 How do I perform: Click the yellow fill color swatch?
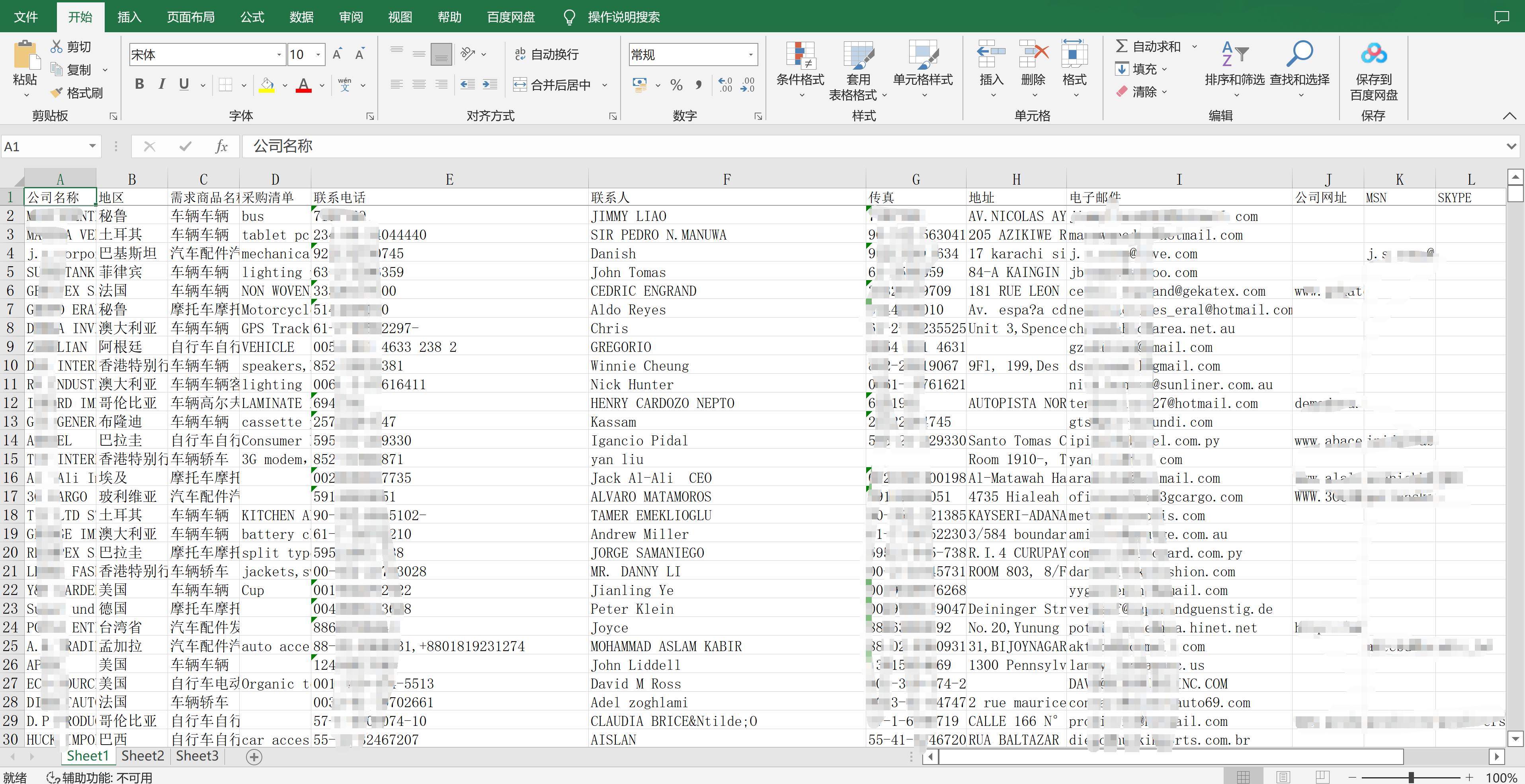[267, 85]
